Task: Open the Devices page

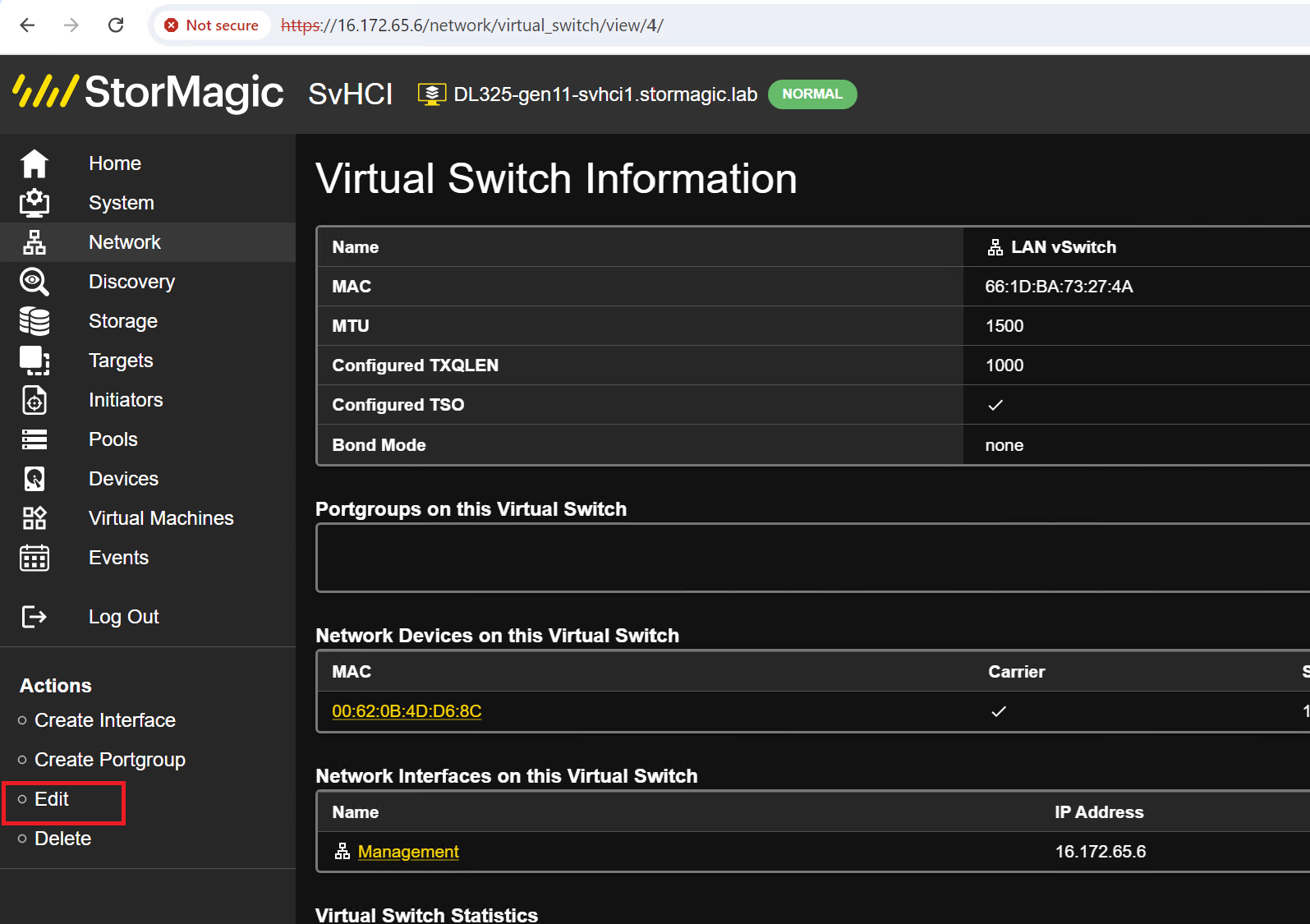Action: click(x=124, y=479)
